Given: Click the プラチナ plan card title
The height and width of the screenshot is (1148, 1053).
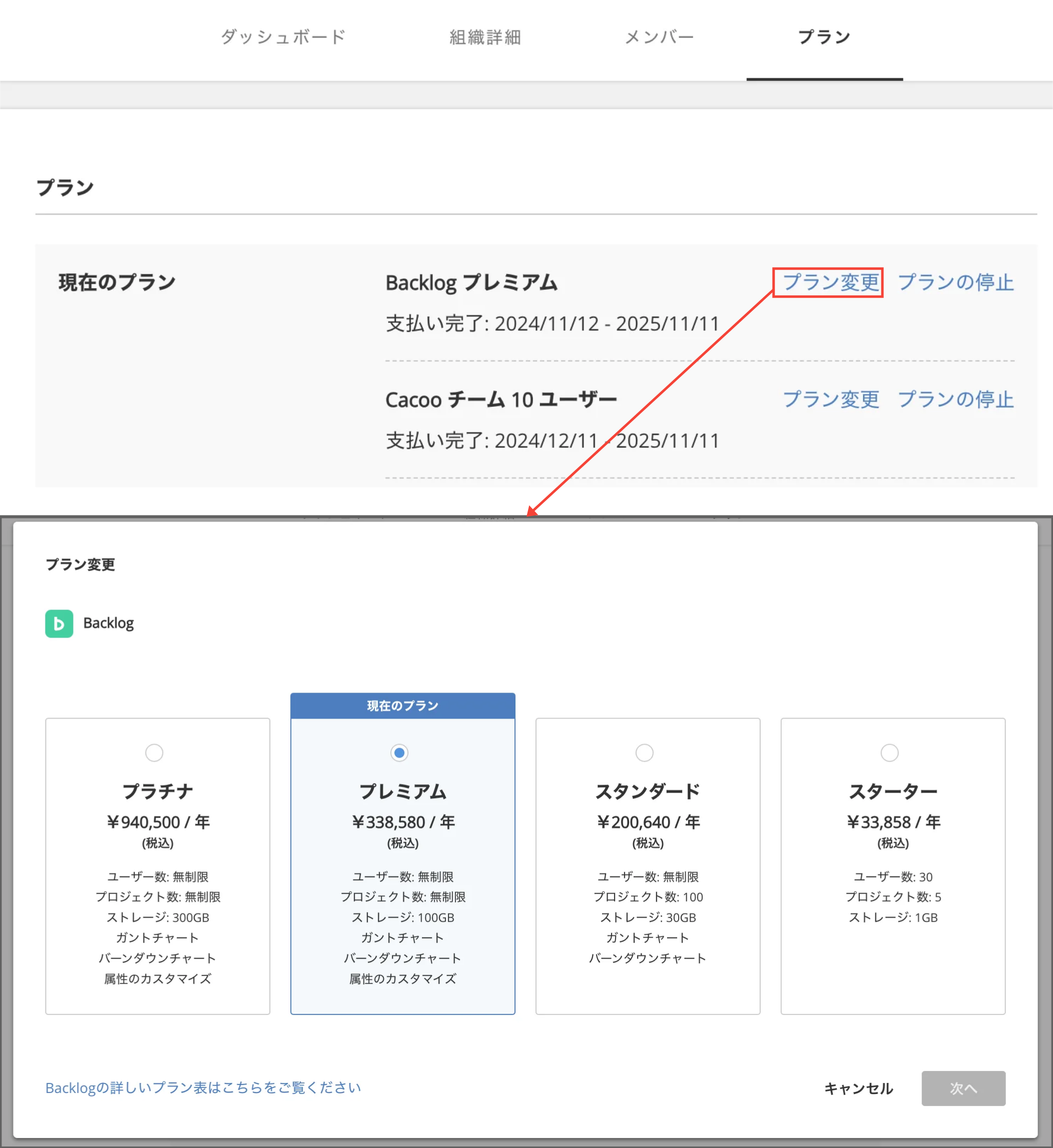Looking at the screenshot, I should (x=158, y=791).
